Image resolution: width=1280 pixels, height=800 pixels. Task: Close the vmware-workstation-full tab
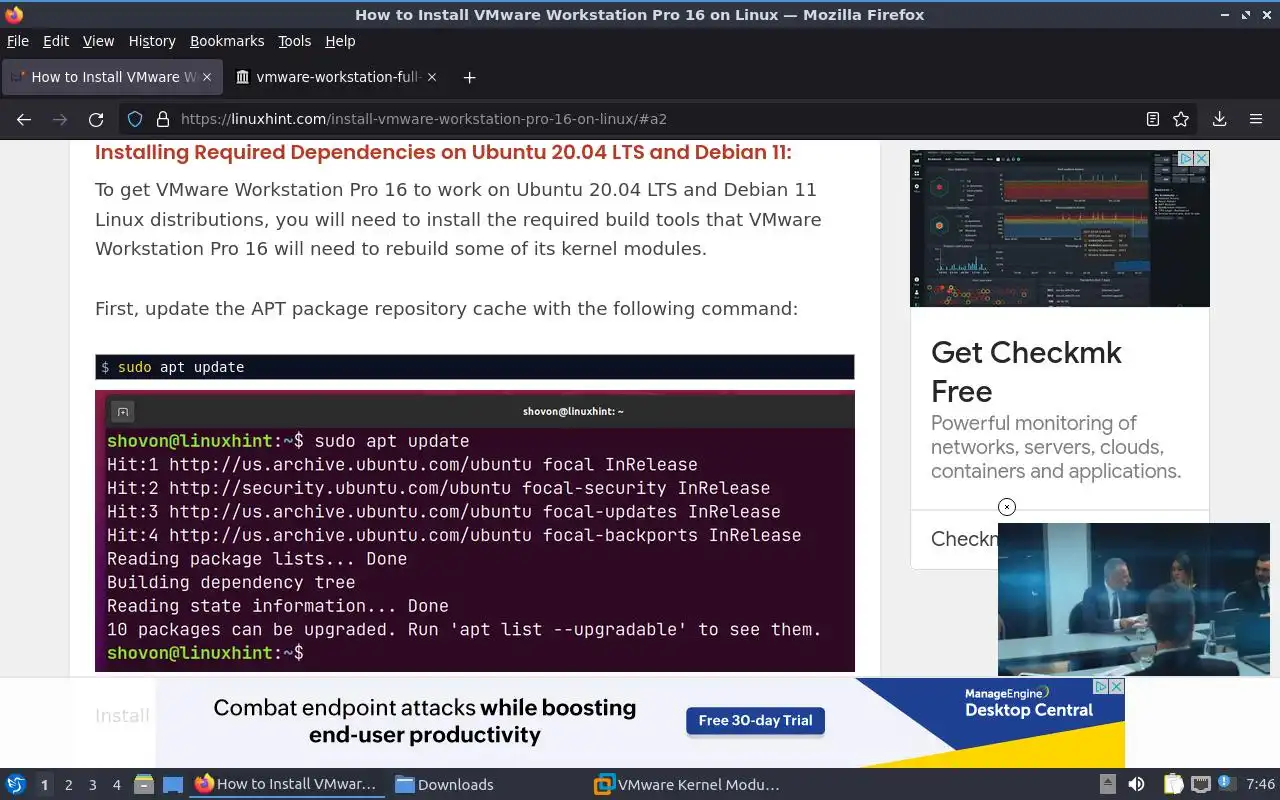pyautogui.click(x=432, y=77)
